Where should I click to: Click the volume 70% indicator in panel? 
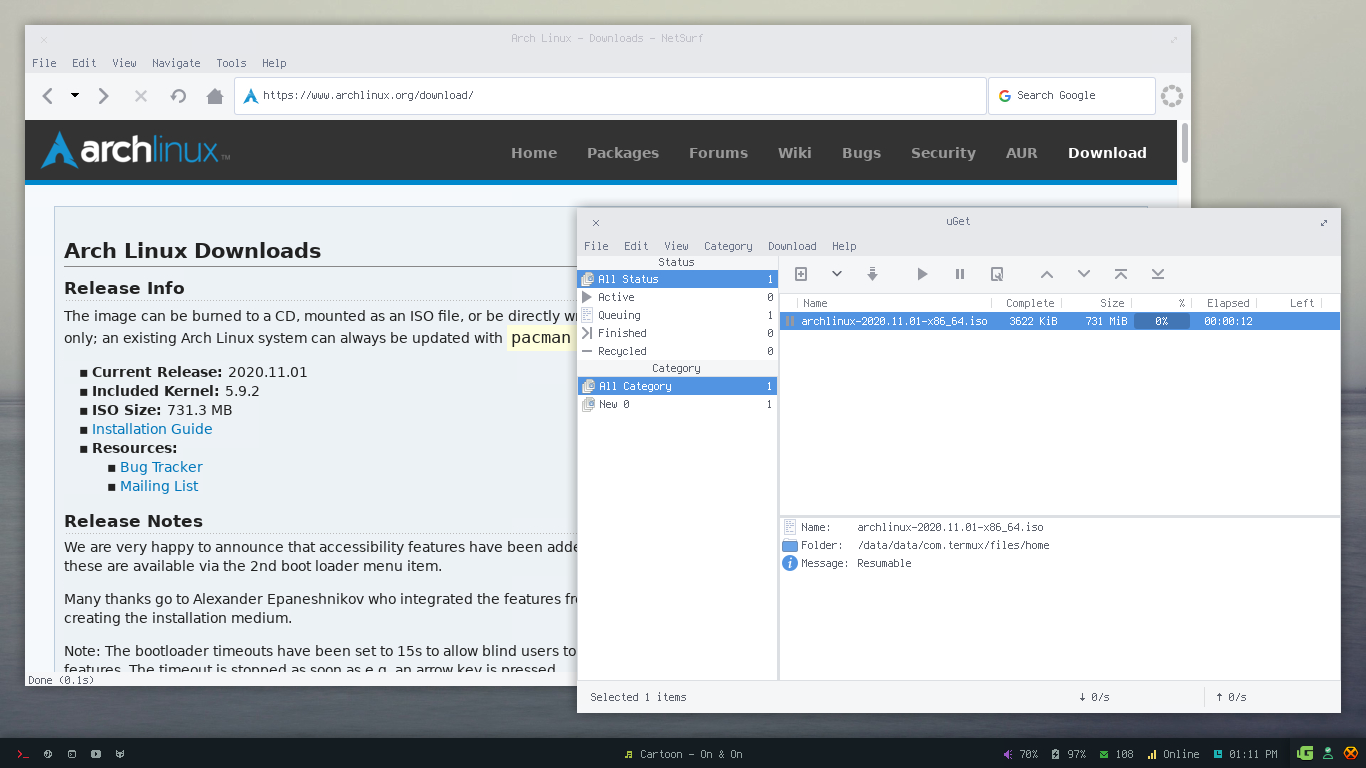coord(1021,754)
